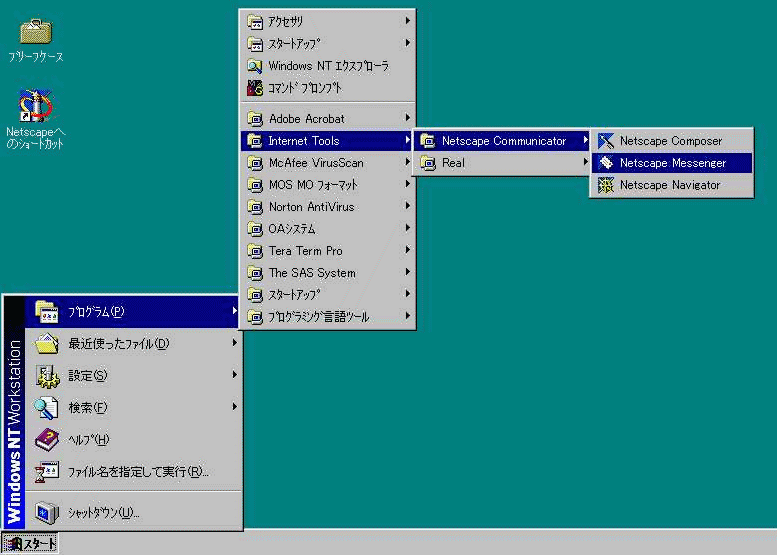Expand the 検索(F) submenu arrow
The image size is (777, 555).
[234, 407]
